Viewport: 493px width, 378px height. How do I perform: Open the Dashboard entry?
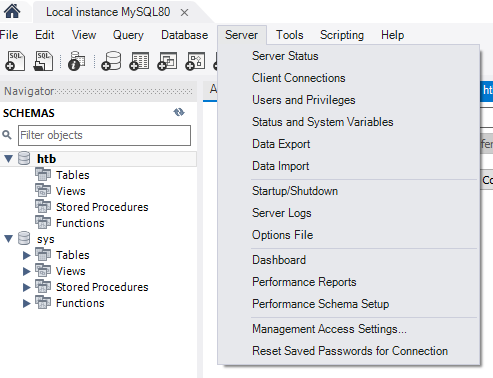pos(279,260)
